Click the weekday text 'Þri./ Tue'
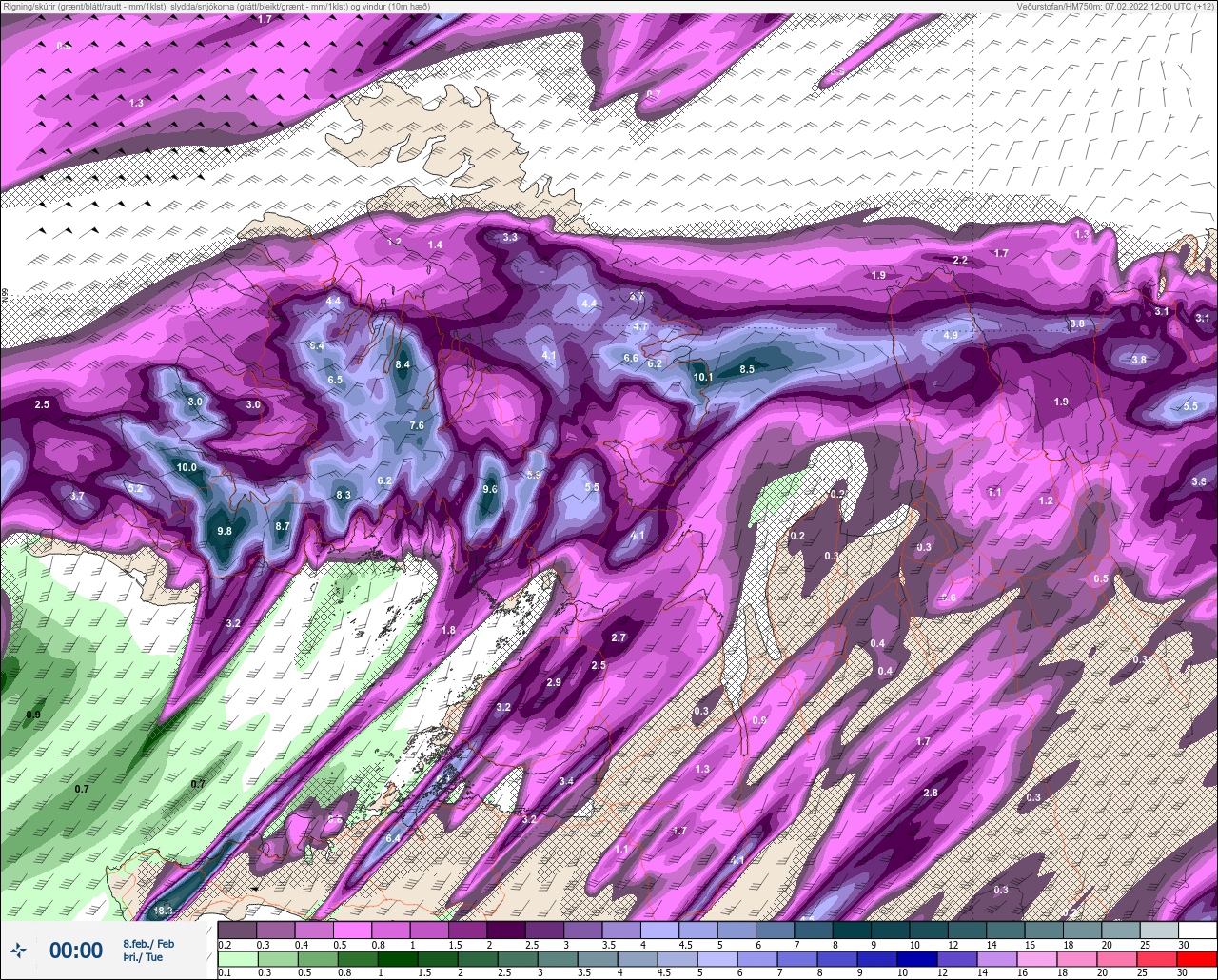Screen dimensions: 1218x980 tap(143, 957)
